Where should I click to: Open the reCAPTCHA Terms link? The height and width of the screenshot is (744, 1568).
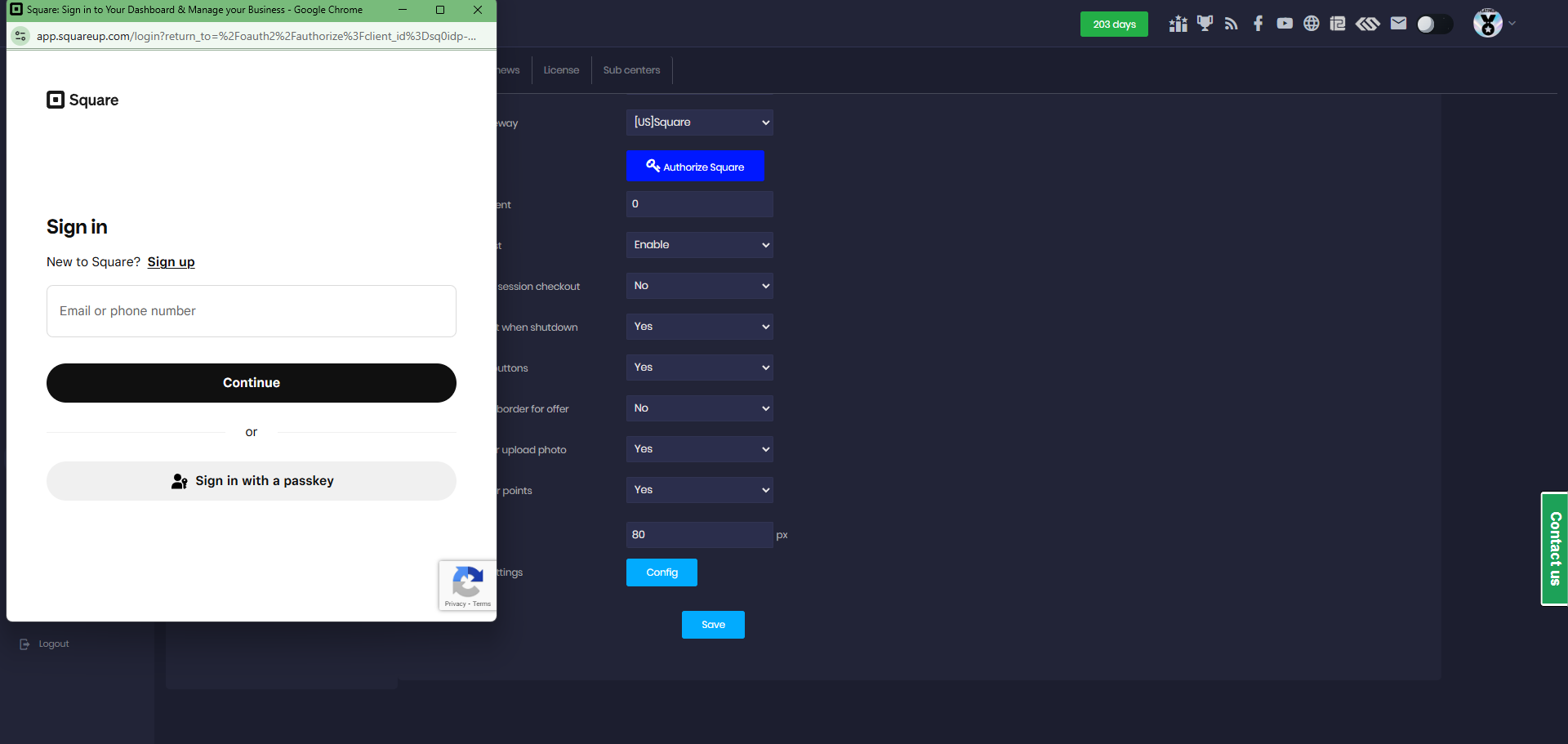482,604
